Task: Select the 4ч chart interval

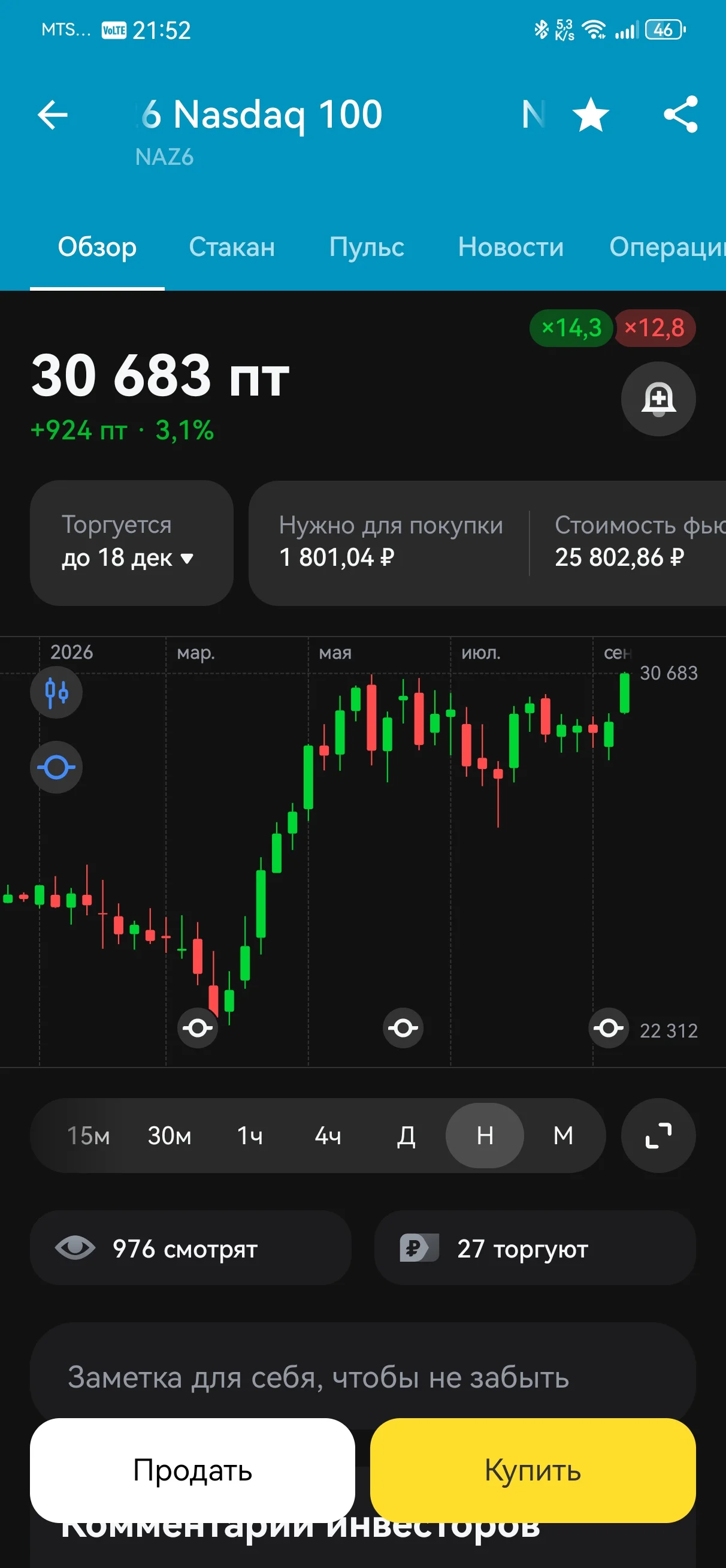Action: (328, 1135)
